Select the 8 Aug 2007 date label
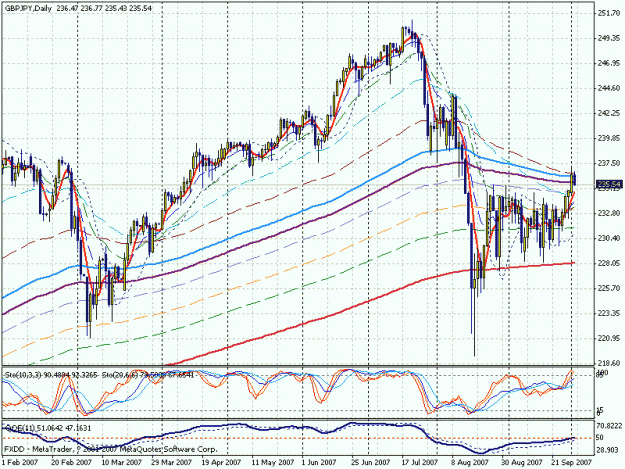This screenshot has width=625, height=469. point(470,463)
